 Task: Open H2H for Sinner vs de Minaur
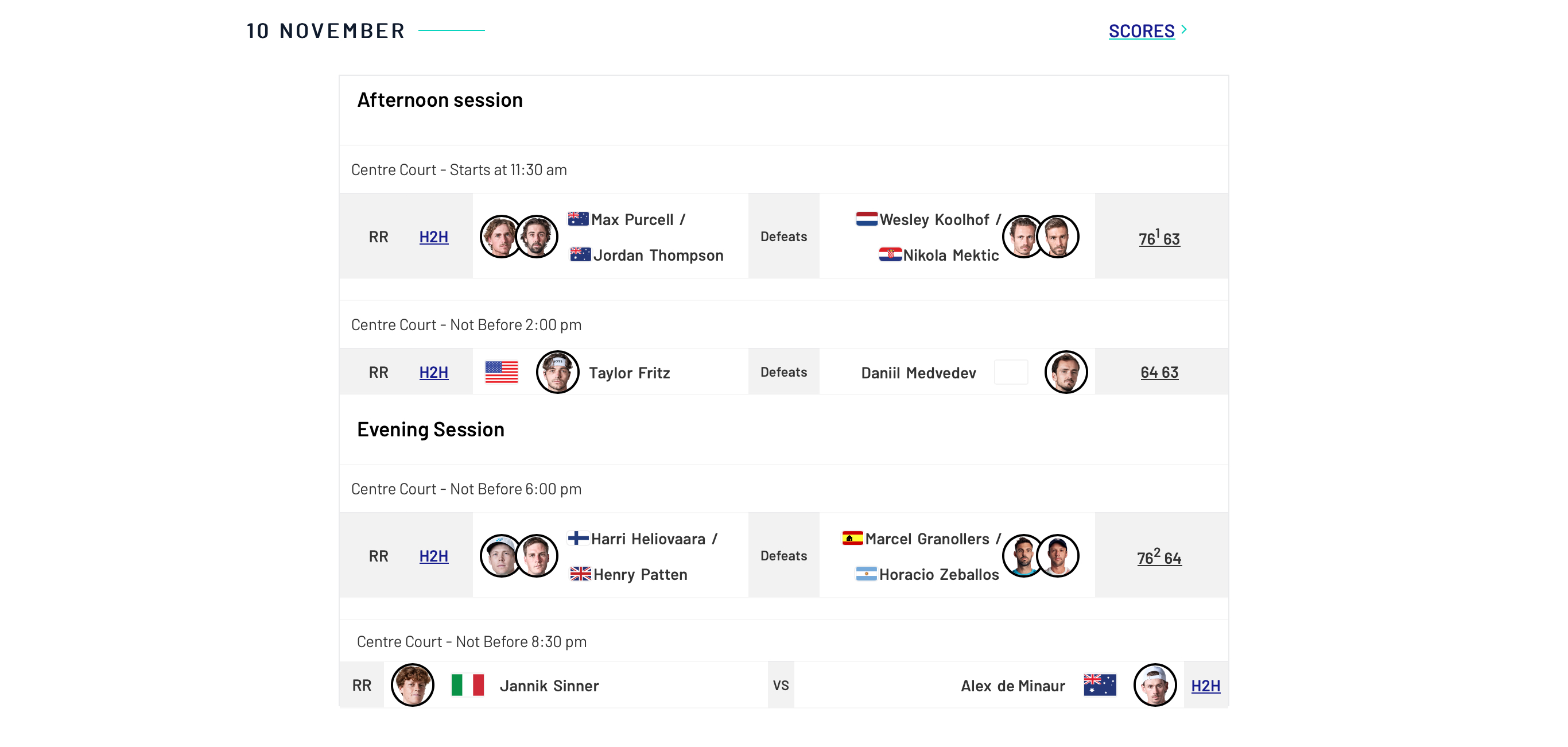[1205, 686]
